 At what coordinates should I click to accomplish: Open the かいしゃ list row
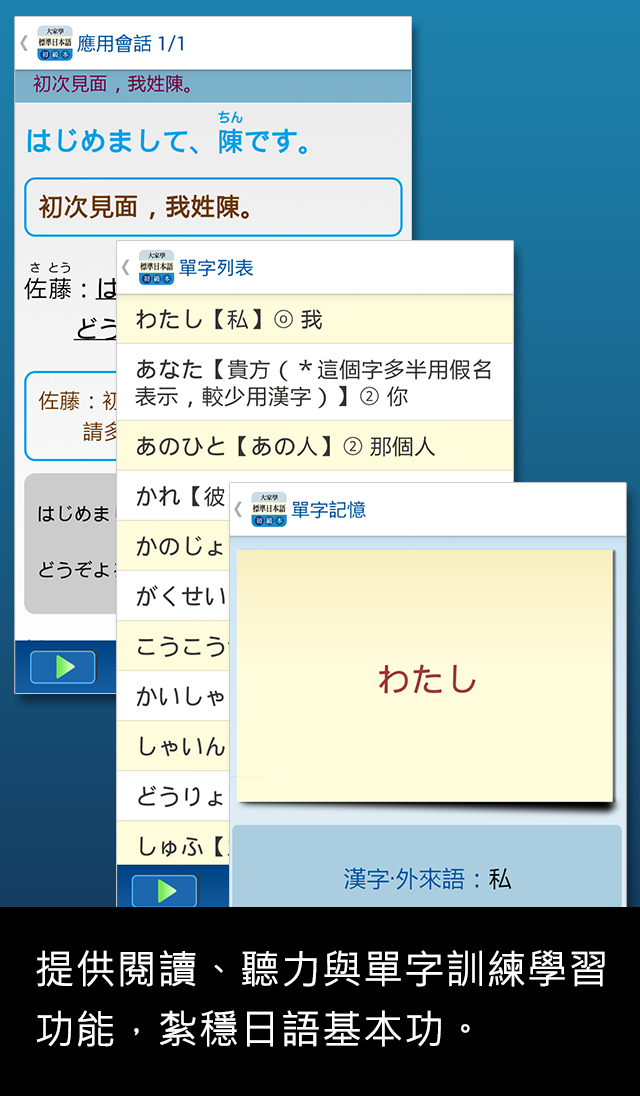pyautogui.click(x=173, y=696)
